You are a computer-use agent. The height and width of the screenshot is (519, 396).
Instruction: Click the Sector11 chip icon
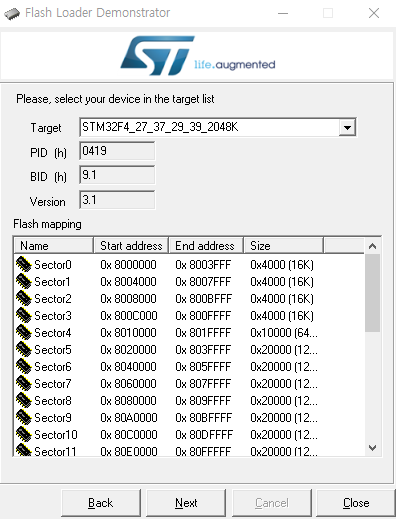point(23,450)
